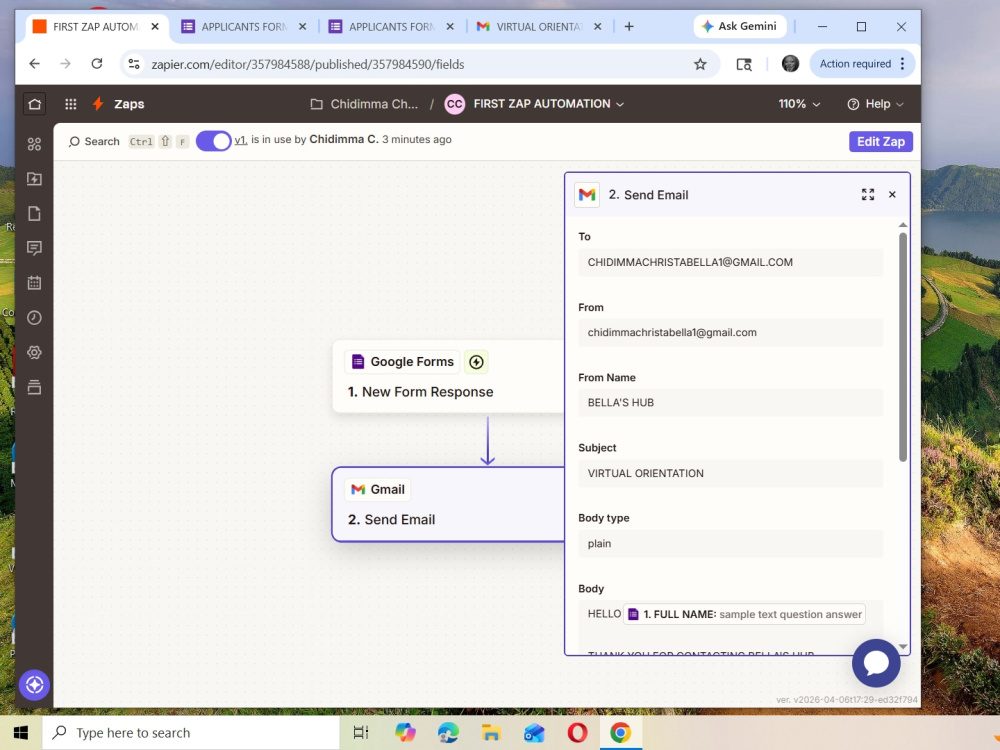Open Microsoft Edge from the taskbar
This screenshot has width=1000, height=750.
click(448, 733)
